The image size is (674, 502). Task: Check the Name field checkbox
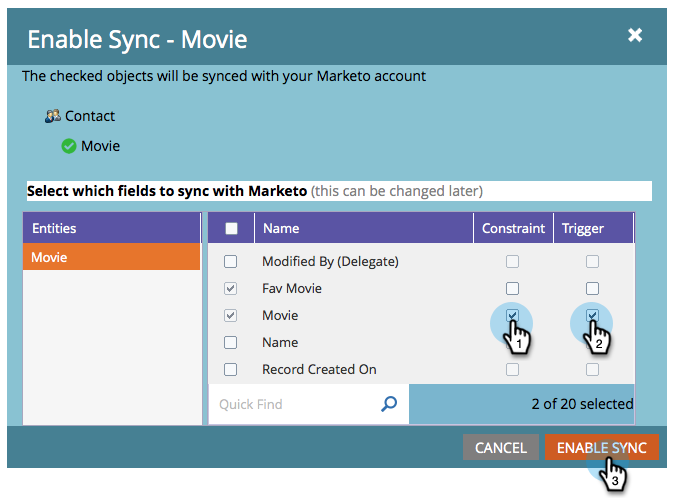pos(230,343)
